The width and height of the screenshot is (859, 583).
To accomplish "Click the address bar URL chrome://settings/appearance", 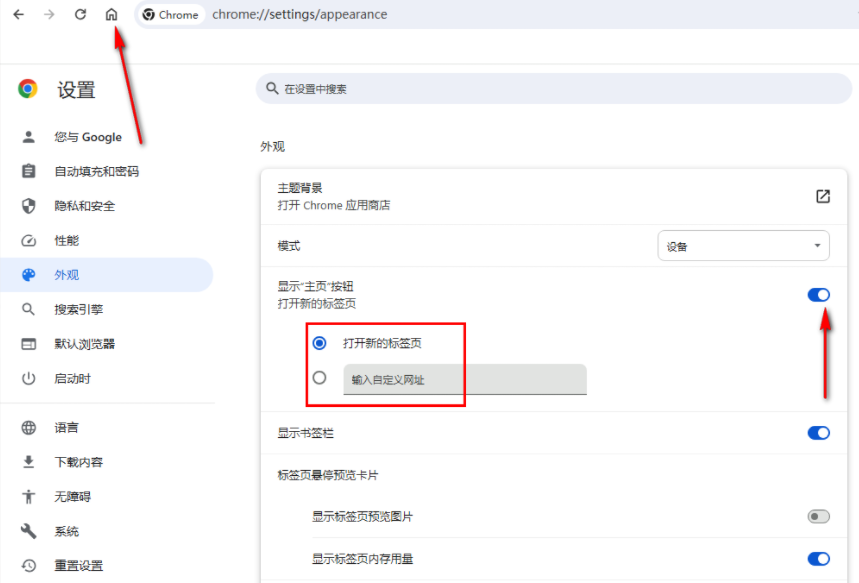I will coord(300,14).
